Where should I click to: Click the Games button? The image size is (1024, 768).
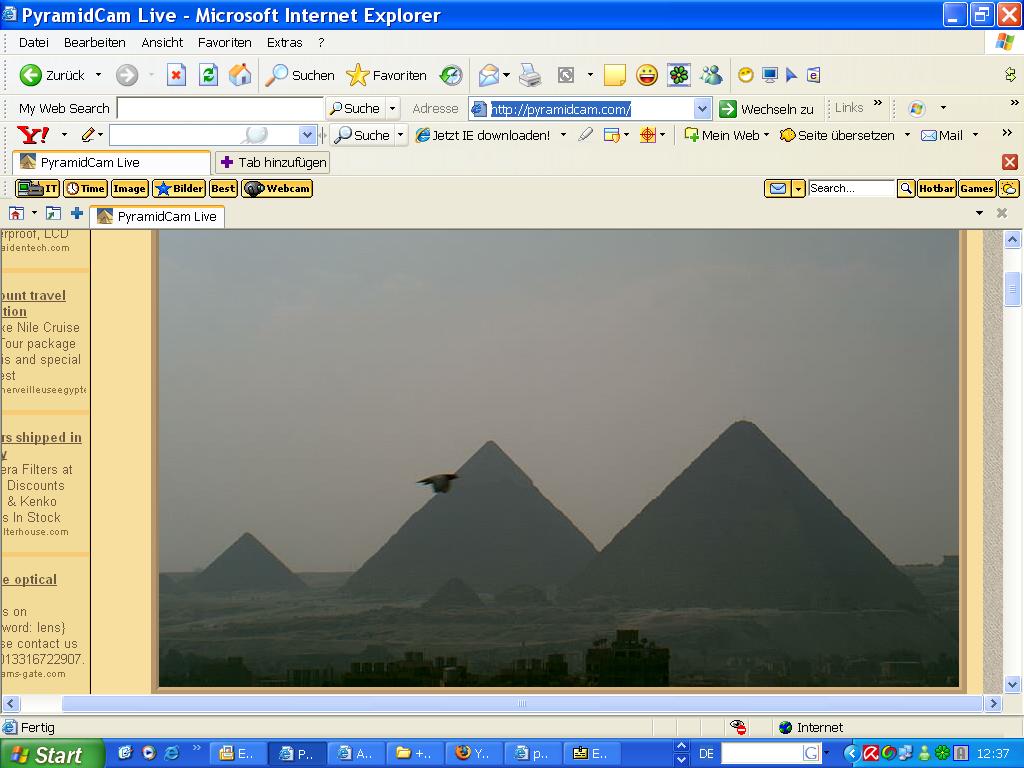point(977,189)
